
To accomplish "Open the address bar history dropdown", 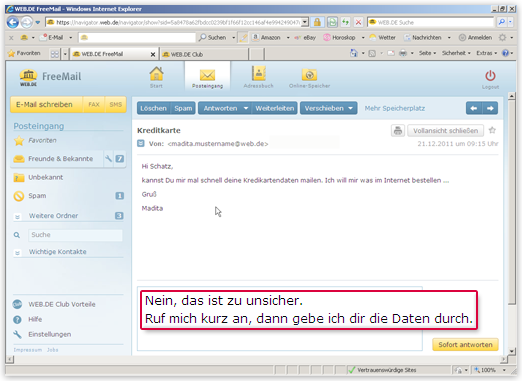I will pyautogui.click(x=305, y=22).
